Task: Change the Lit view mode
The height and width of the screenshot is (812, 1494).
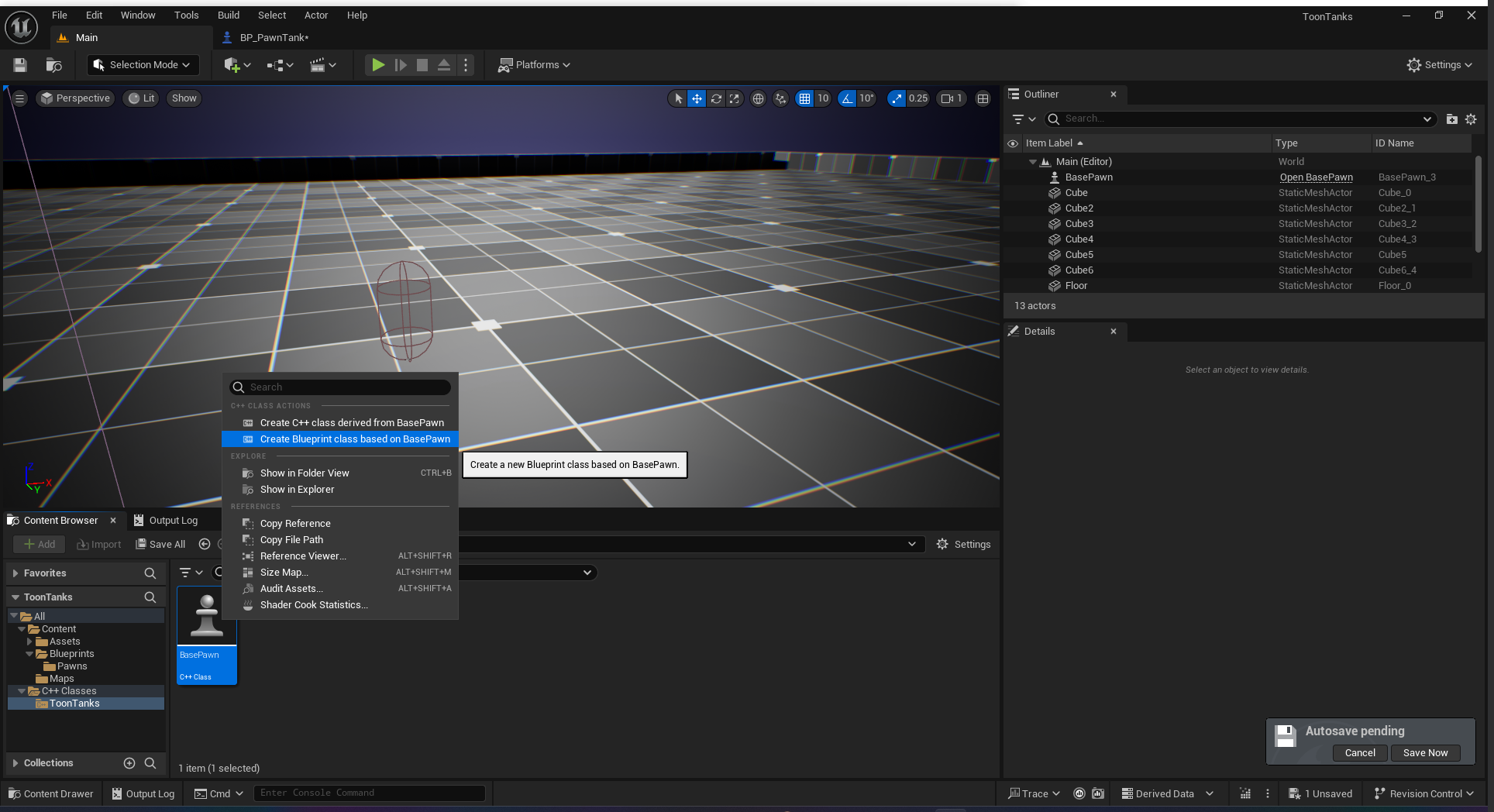Action: point(142,98)
